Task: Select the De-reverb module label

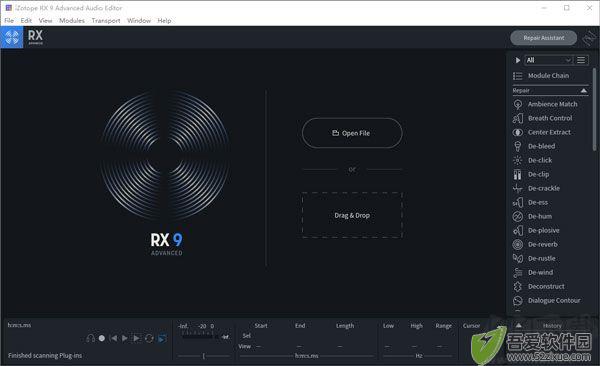Action: 543,244
